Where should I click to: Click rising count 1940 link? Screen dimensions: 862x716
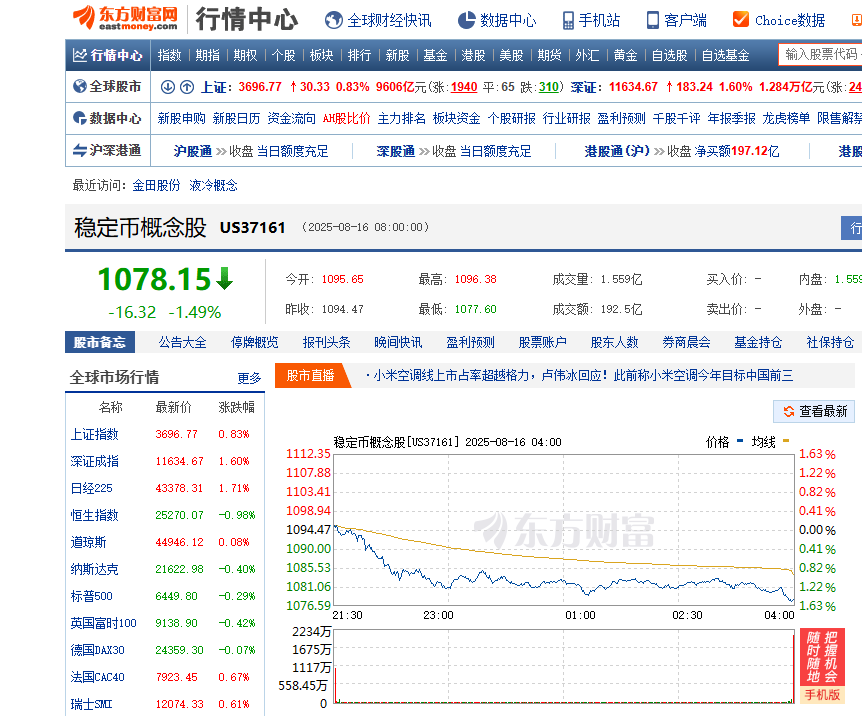[464, 87]
